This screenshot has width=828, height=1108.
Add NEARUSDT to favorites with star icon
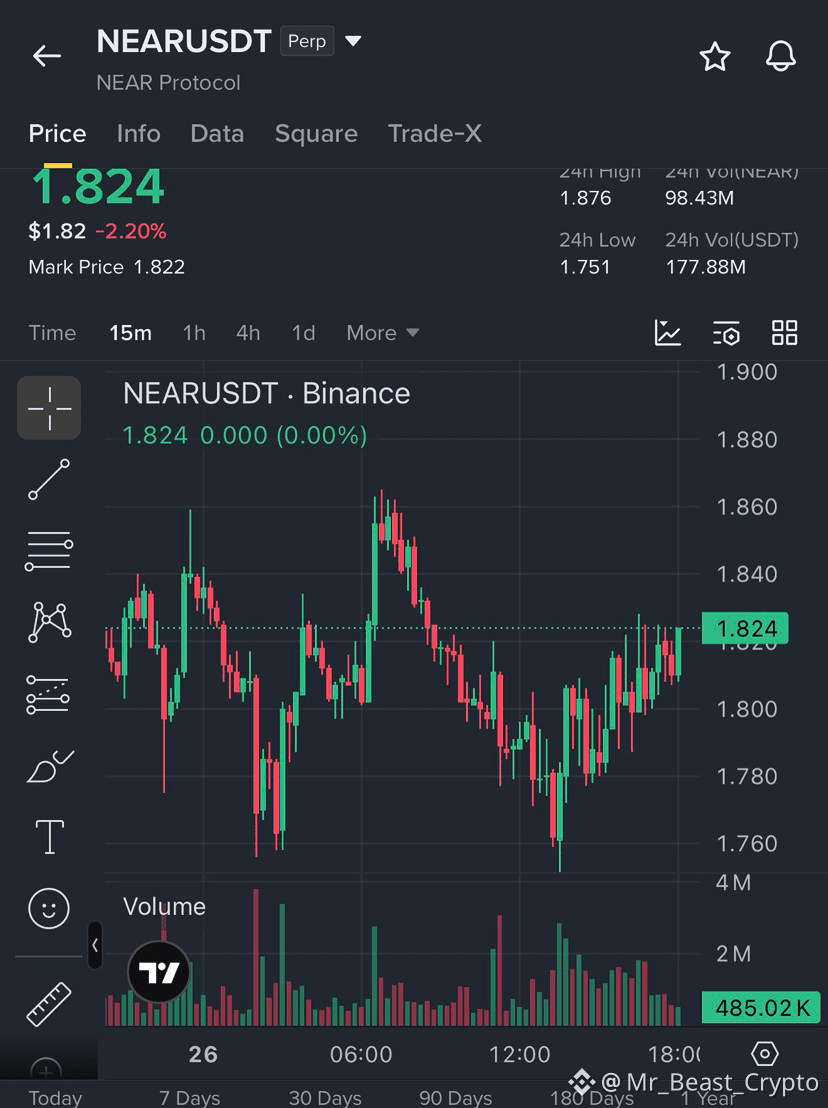pos(714,56)
